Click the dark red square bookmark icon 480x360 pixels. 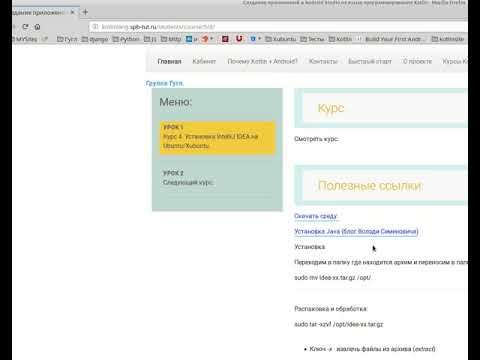pos(225,39)
